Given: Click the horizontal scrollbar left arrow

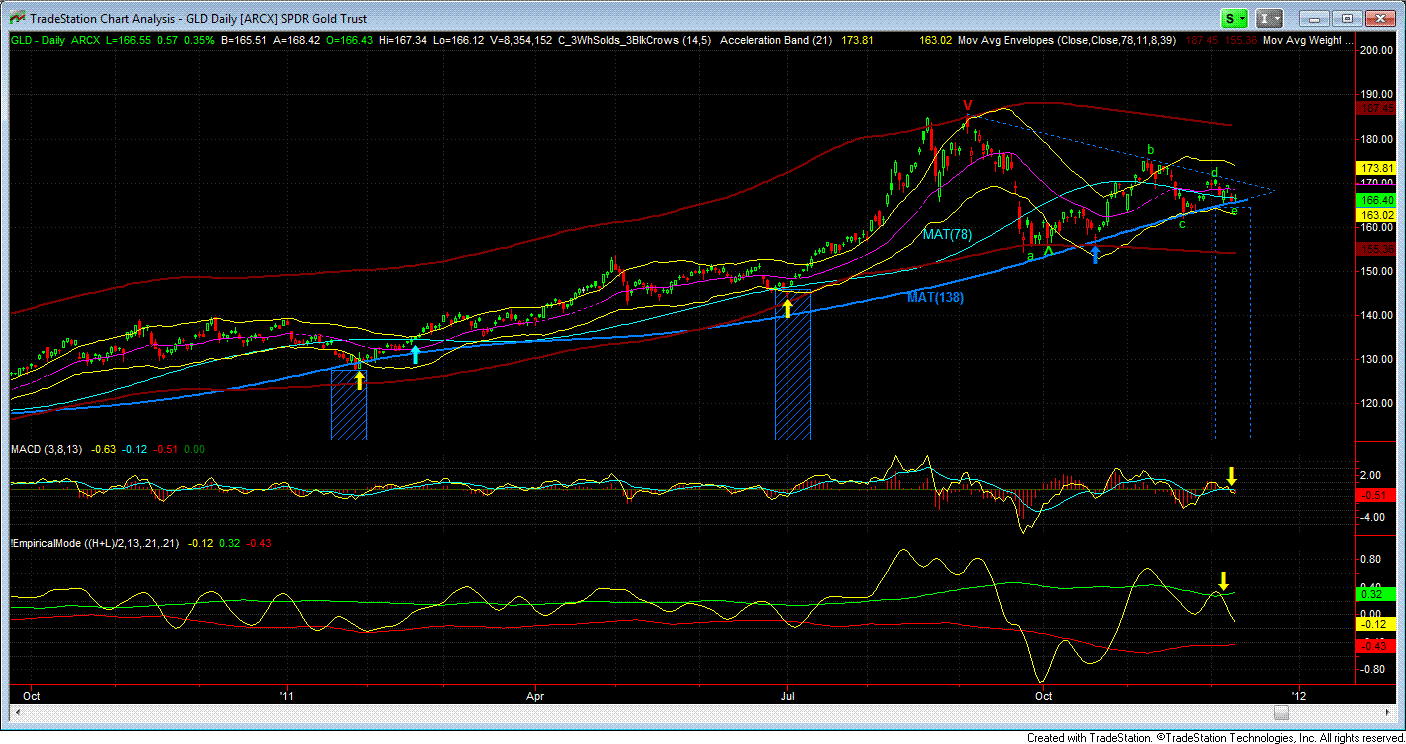Looking at the screenshot, I should coord(17,712).
